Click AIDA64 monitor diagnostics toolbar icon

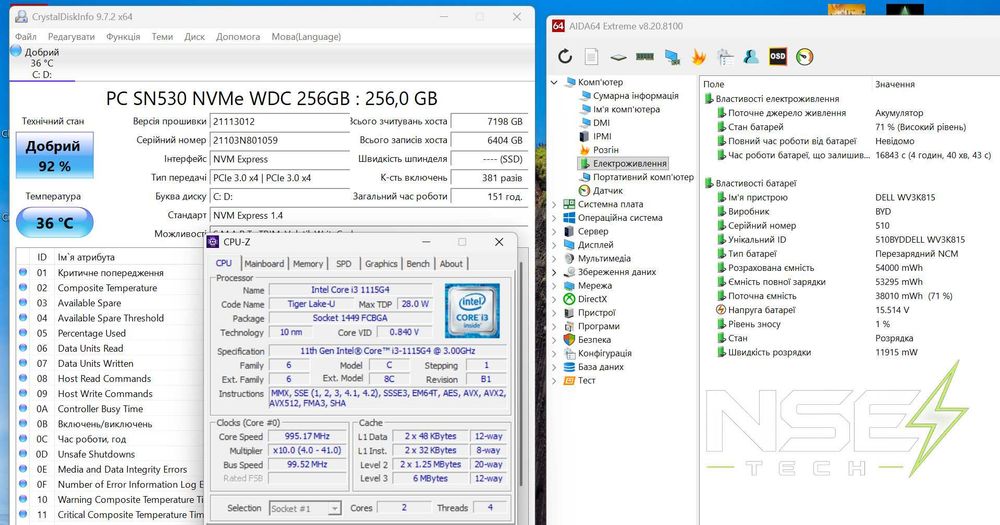pyautogui.click(x=672, y=57)
